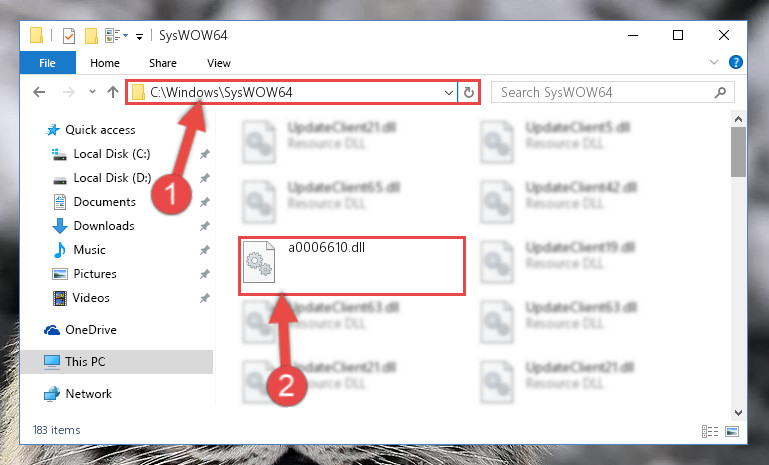769x465 pixels.
Task: Open the recent locations dropdown arrow
Action: pos(92,92)
